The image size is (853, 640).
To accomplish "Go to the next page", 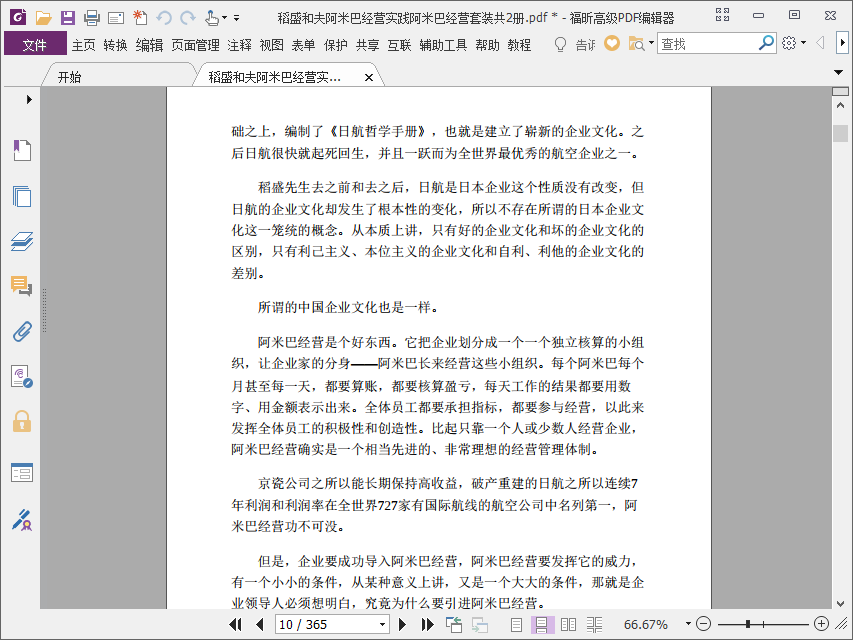I will (403, 624).
